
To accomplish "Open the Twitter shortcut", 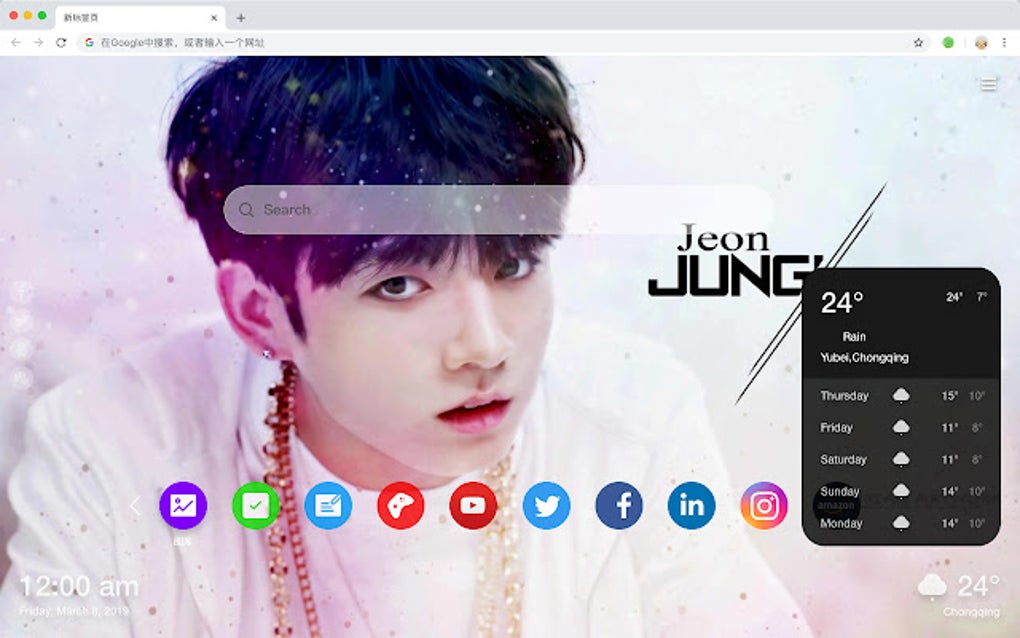I will (546, 506).
